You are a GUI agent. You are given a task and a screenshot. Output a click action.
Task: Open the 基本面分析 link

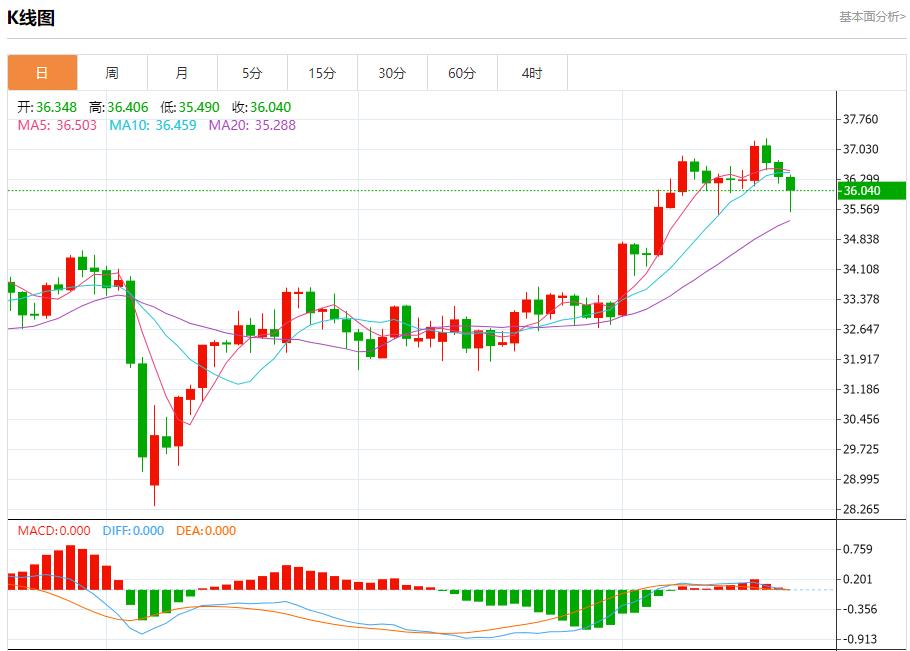(871, 17)
